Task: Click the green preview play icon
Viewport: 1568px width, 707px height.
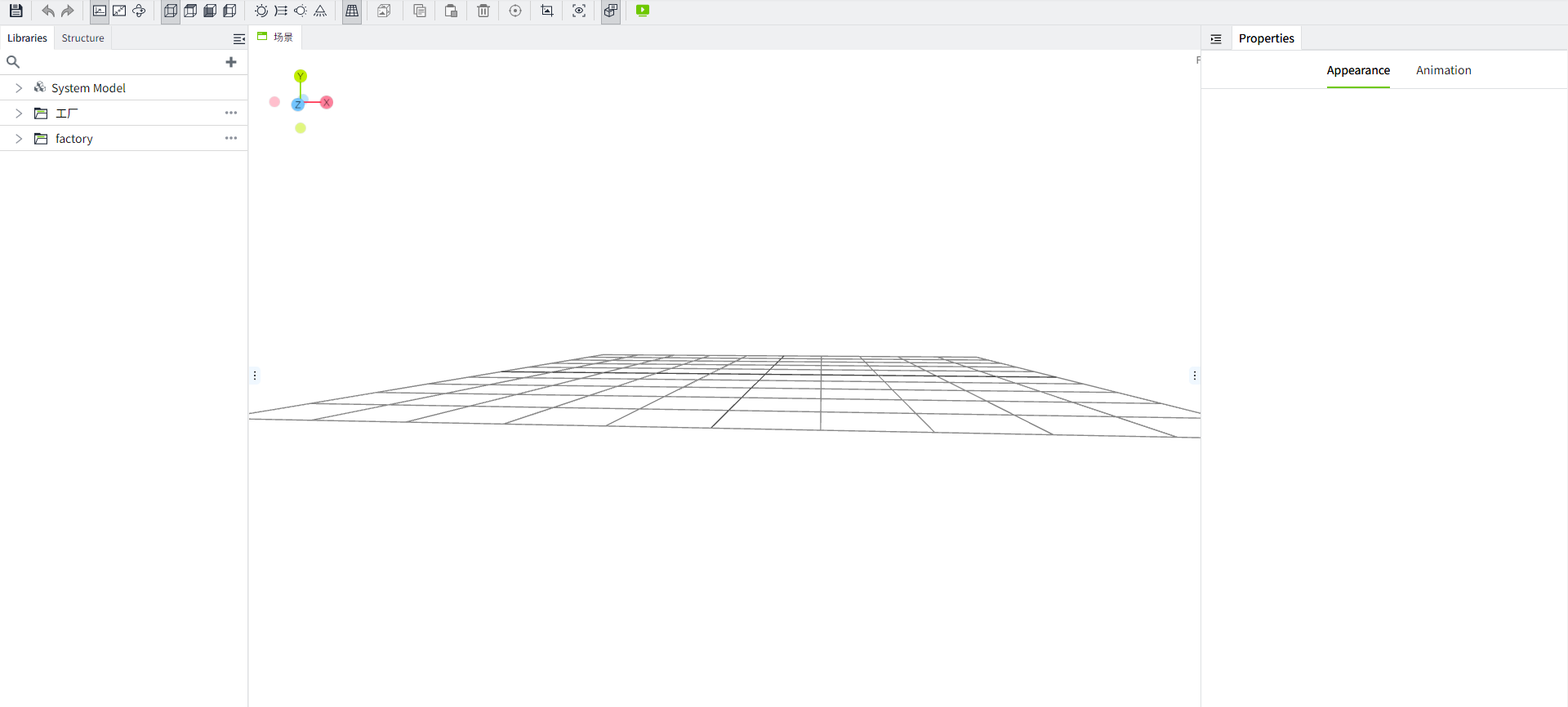Action: click(x=643, y=11)
